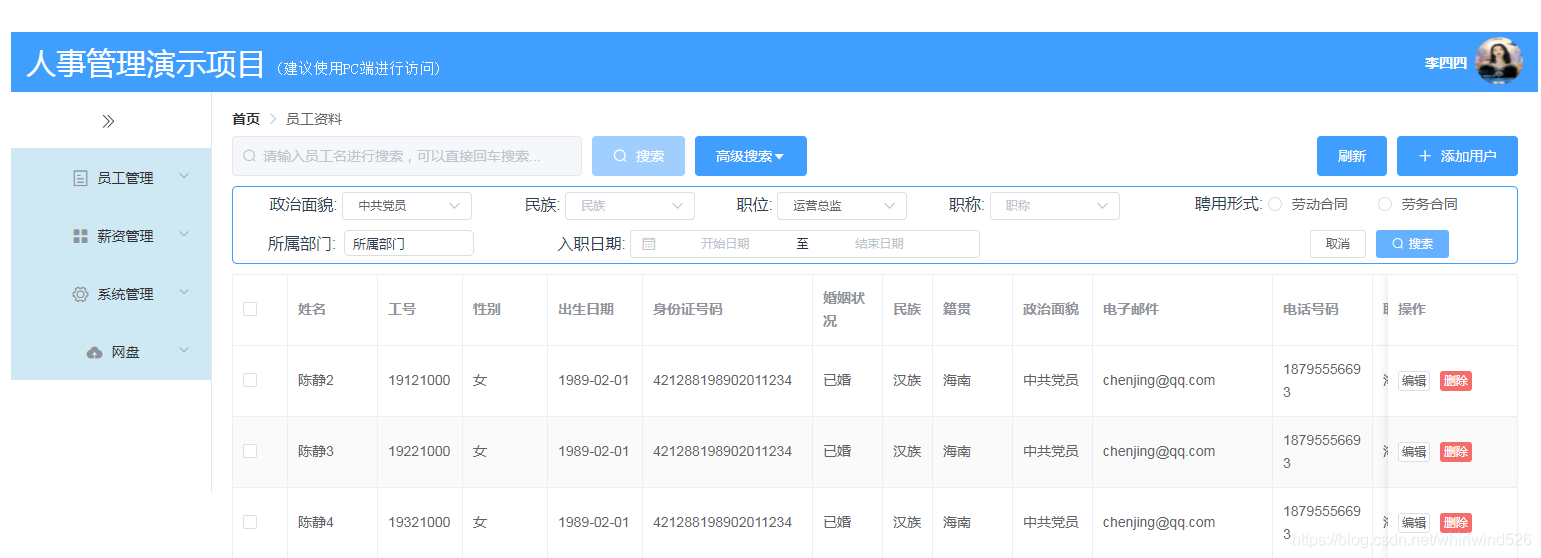Click the 系统管理 gear icon
The height and width of the screenshot is (558, 1541).
pos(80,294)
